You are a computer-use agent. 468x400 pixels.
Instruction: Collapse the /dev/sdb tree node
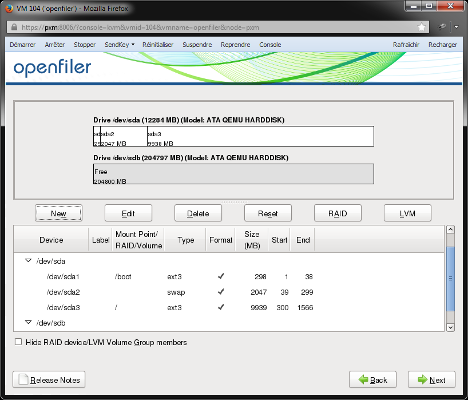pos(28,322)
